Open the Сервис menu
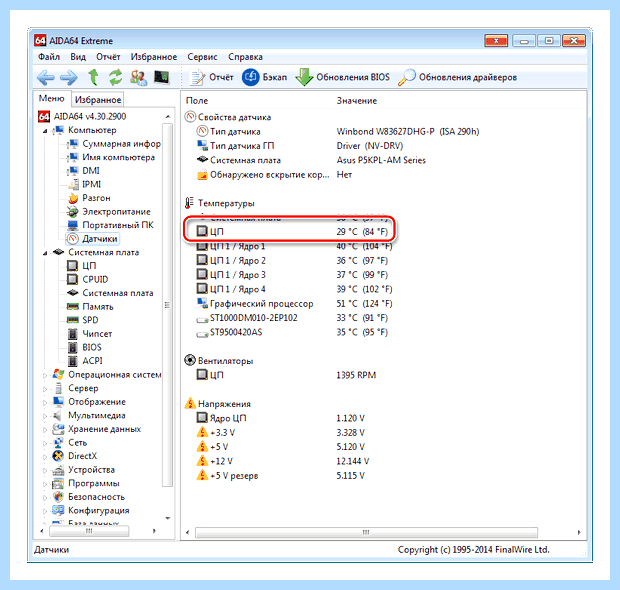620x590 pixels. tap(202, 57)
